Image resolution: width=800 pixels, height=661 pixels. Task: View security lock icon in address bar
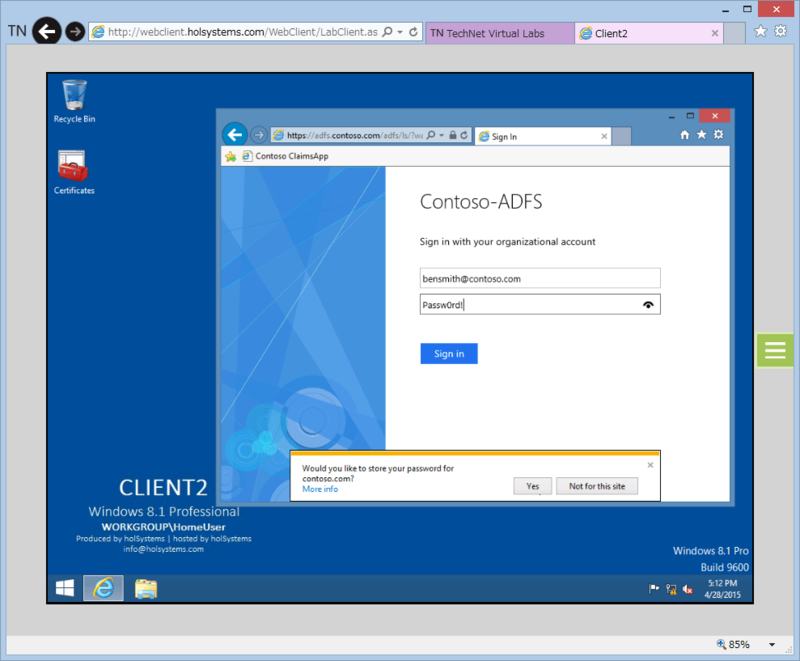(x=453, y=135)
